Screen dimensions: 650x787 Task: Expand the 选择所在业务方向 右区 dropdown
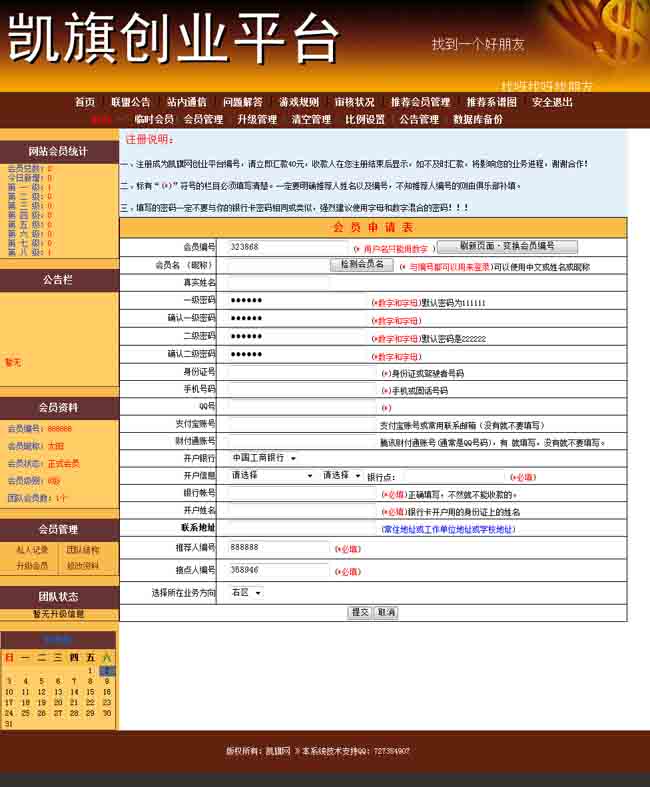click(245, 593)
